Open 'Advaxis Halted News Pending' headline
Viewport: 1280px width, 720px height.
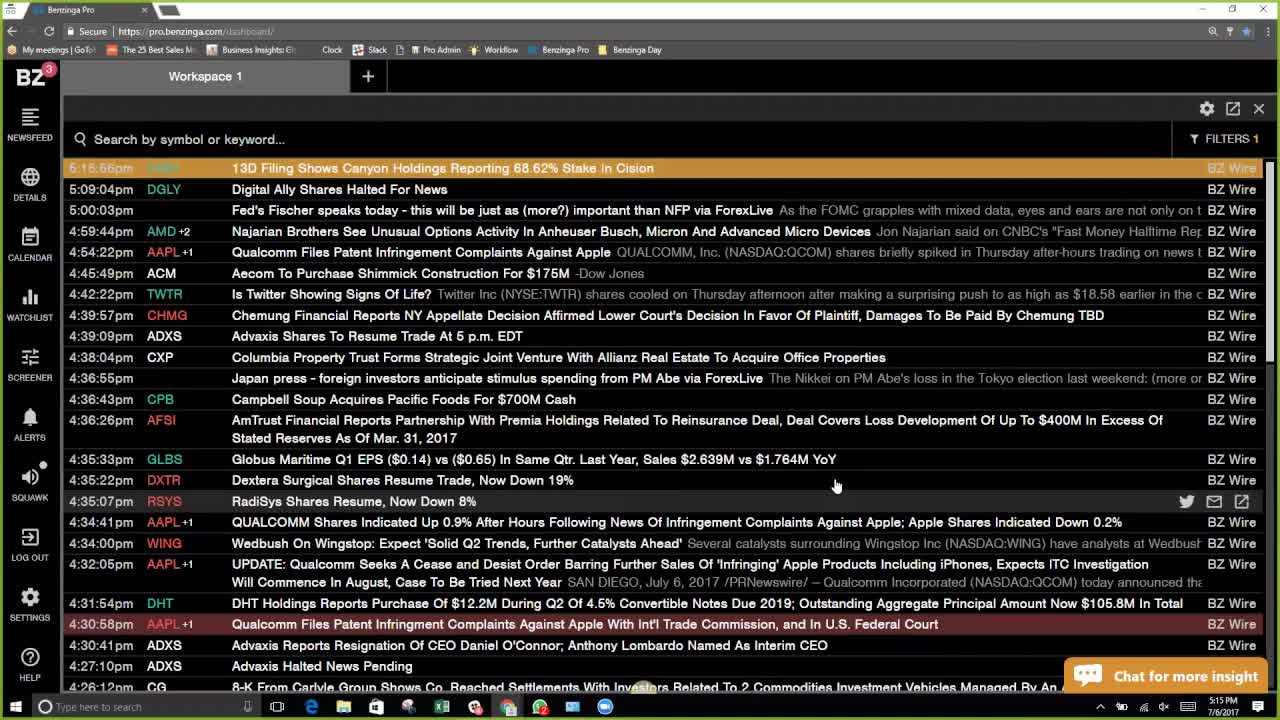tap(322, 666)
